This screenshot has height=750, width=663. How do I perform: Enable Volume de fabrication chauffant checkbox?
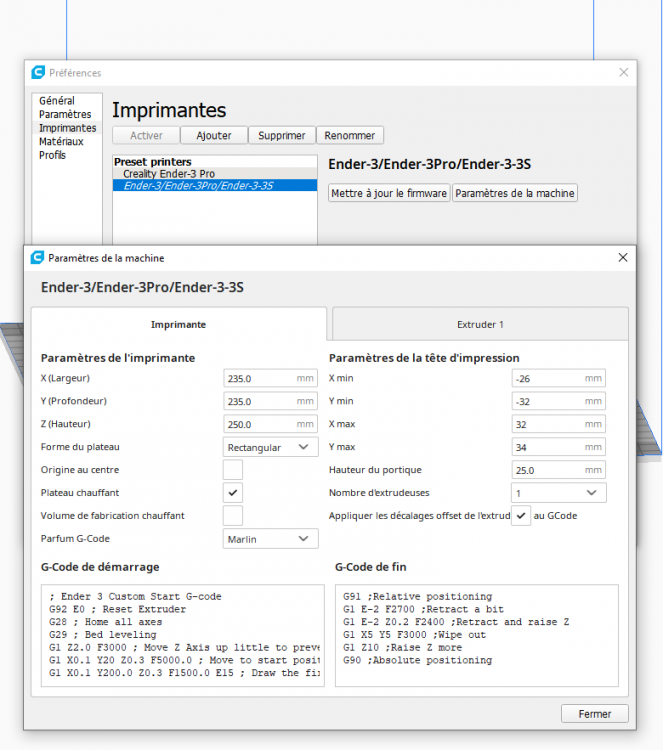[233, 516]
